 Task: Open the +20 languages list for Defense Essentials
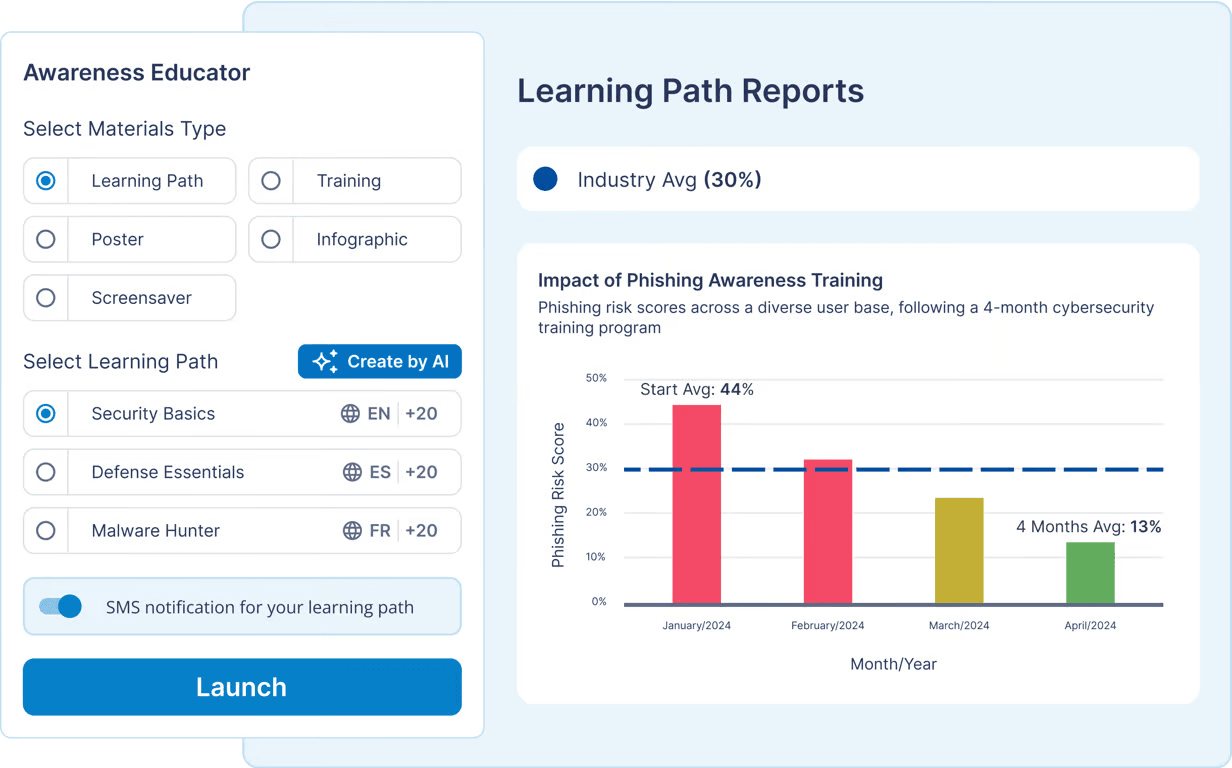click(x=424, y=472)
